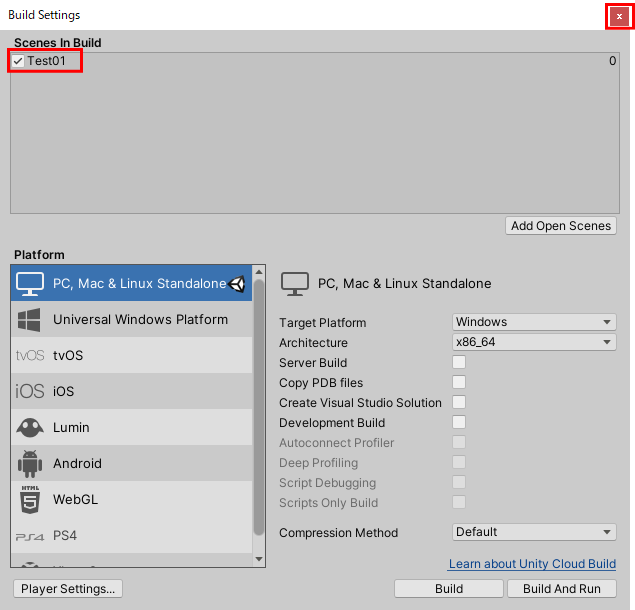Click the platform list scroll up arrow
Screen dimensions: 635x610
[x=259, y=272]
